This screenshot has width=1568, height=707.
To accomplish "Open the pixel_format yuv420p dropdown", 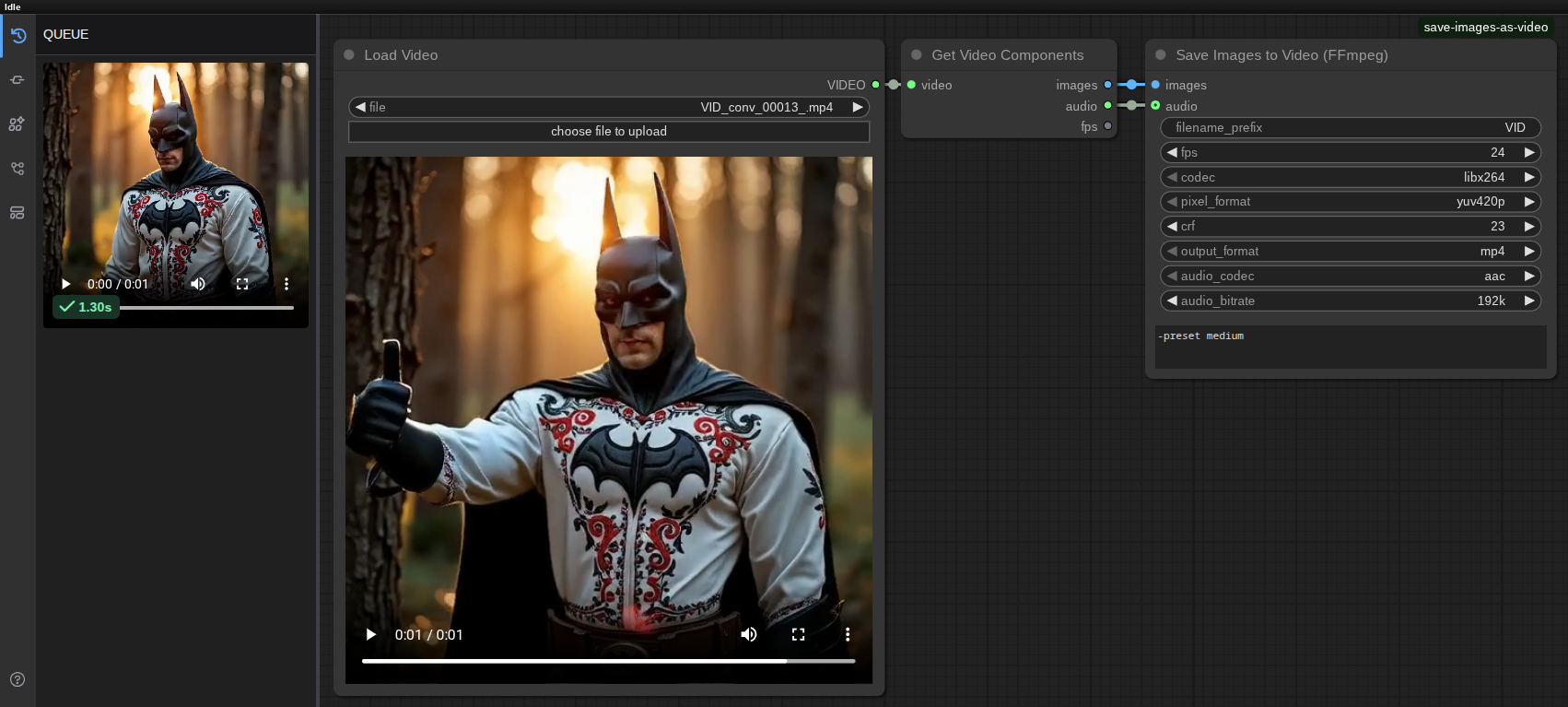I will [1351, 201].
